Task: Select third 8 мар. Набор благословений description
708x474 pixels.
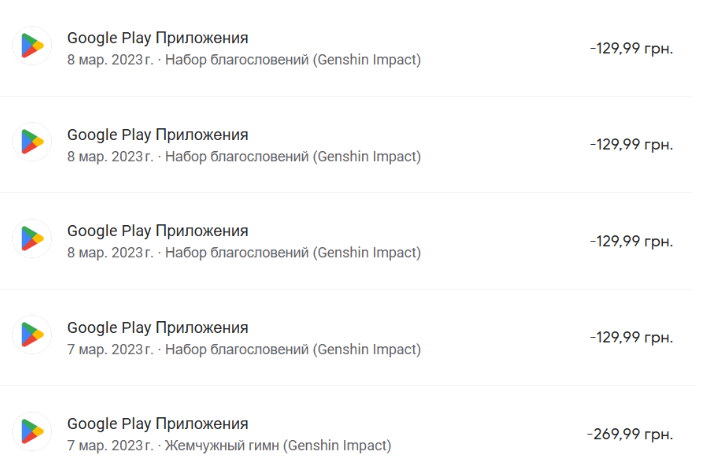Action: 244,253
